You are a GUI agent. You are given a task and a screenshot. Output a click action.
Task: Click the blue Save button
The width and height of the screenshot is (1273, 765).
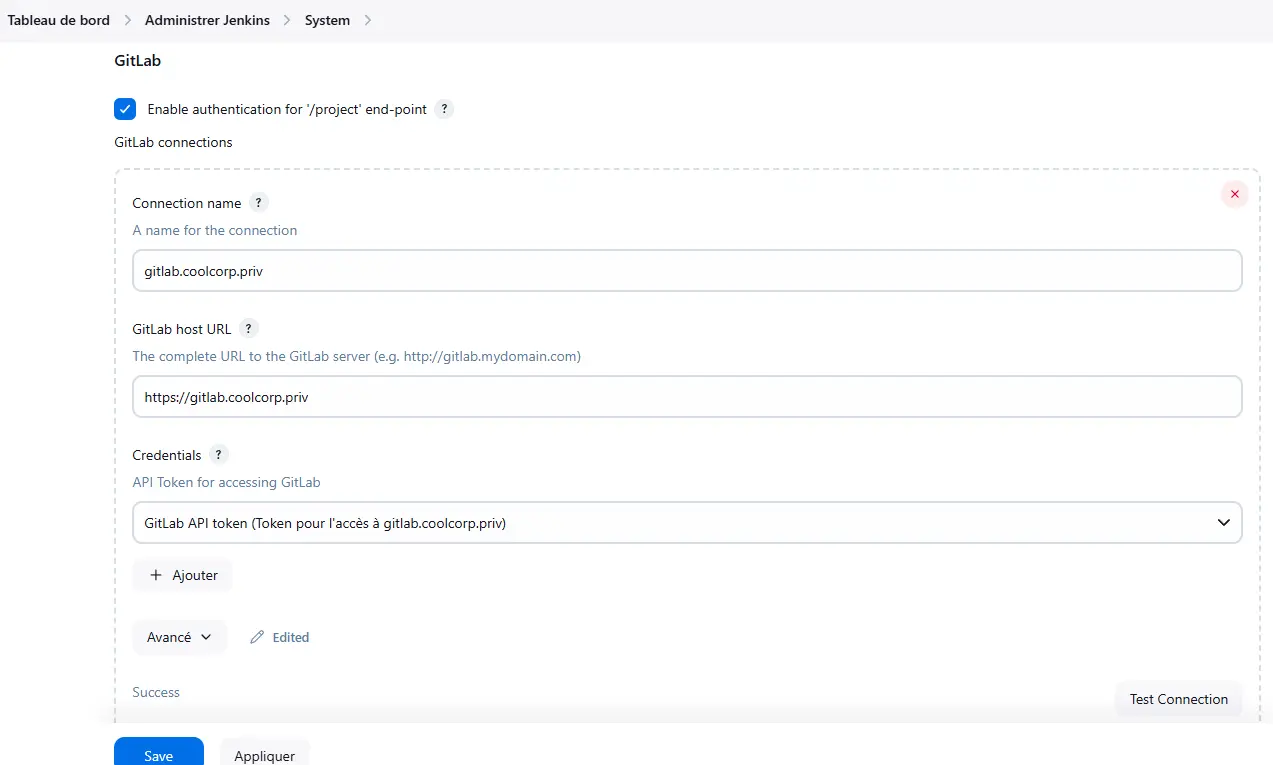158,755
